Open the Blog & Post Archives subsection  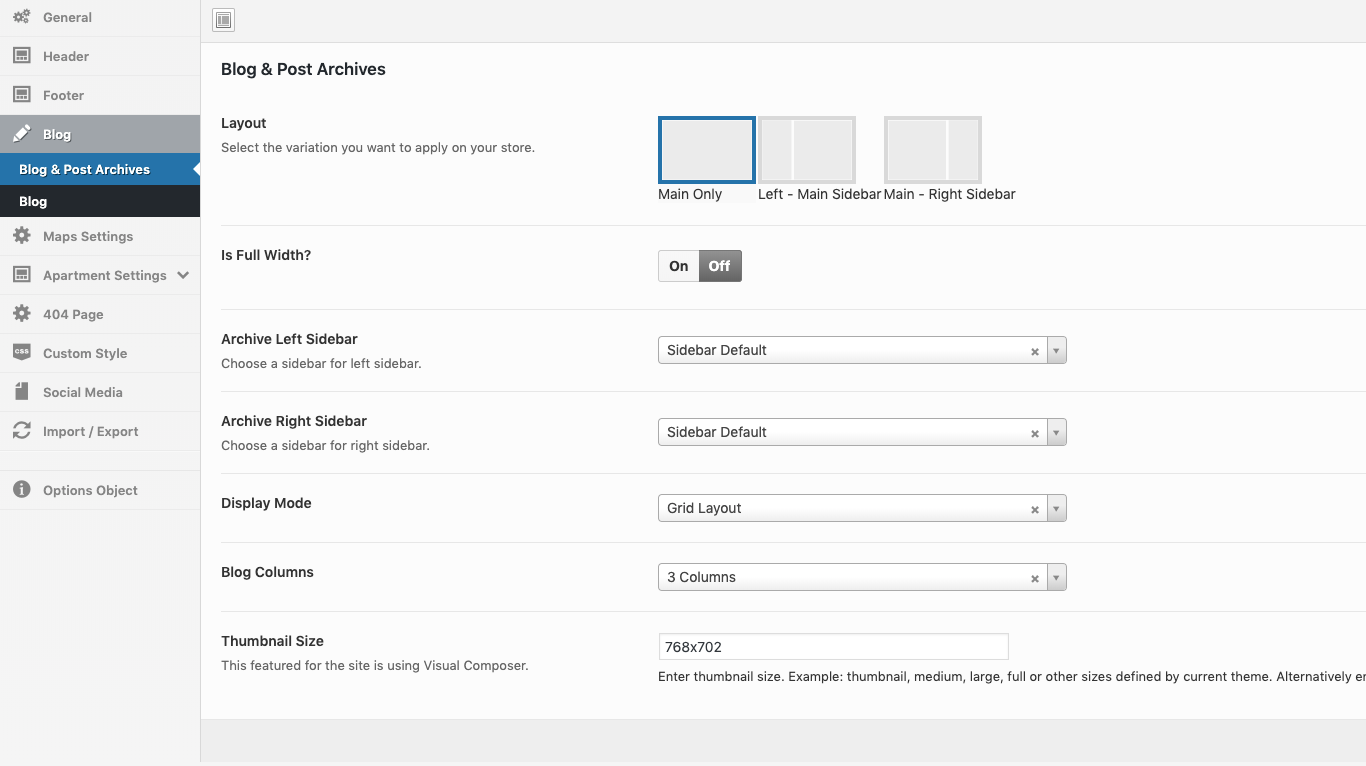click(85, 169)
